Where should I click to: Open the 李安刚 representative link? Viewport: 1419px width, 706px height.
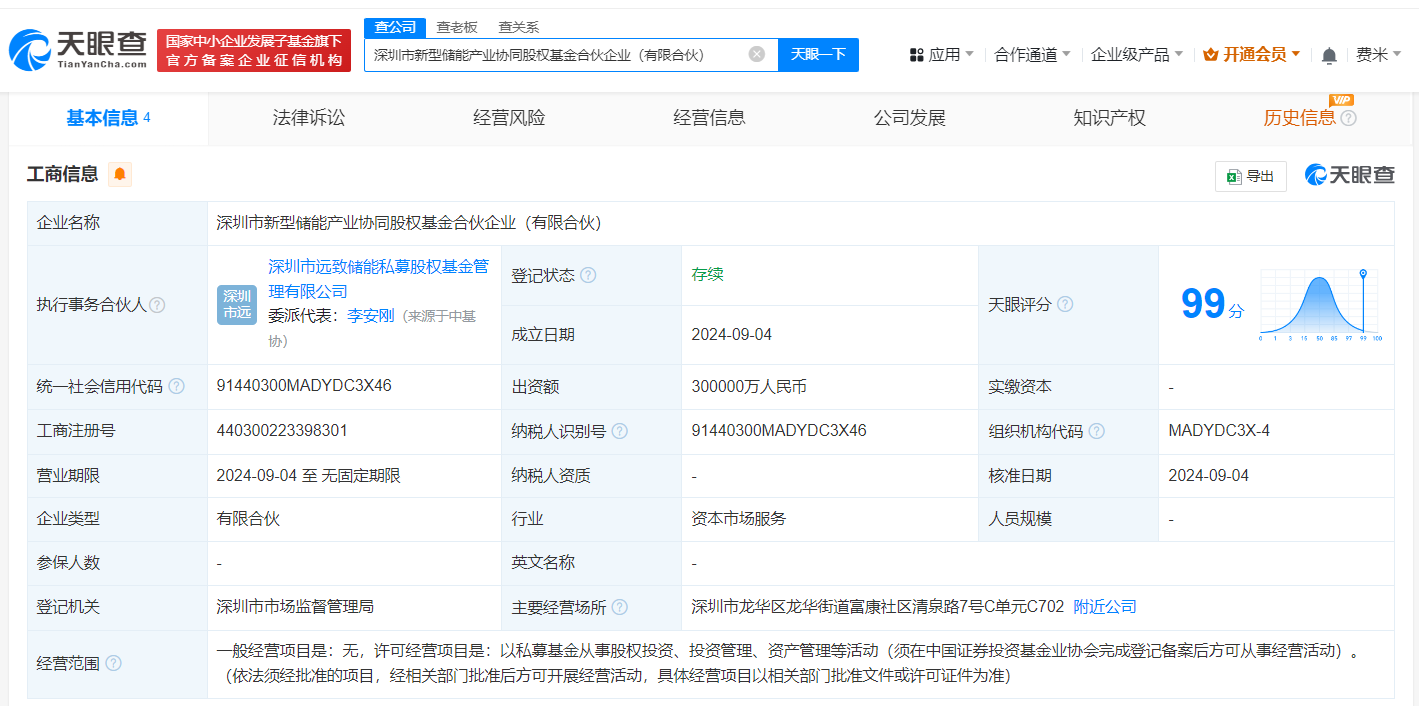[370, 314]
